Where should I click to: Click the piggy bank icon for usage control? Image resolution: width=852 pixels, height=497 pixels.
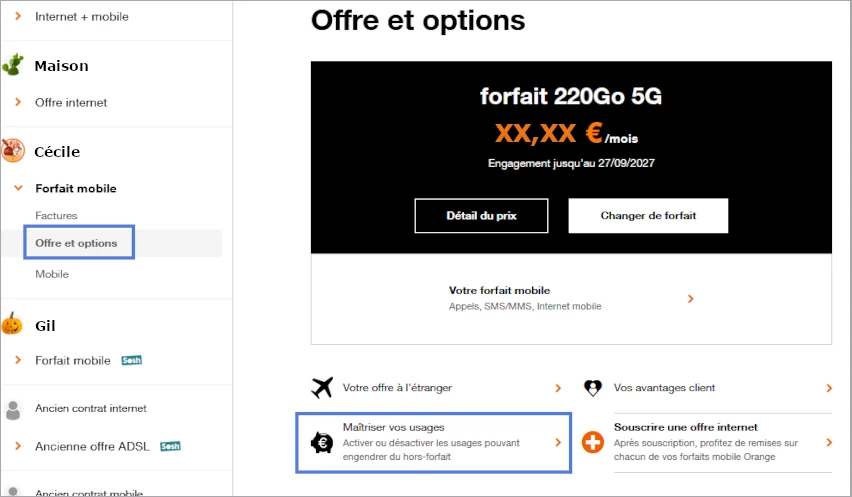[x=321, y=441]
